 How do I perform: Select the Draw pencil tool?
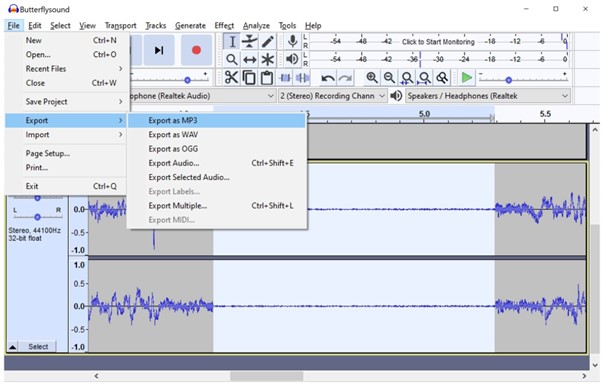pos(268,42)
